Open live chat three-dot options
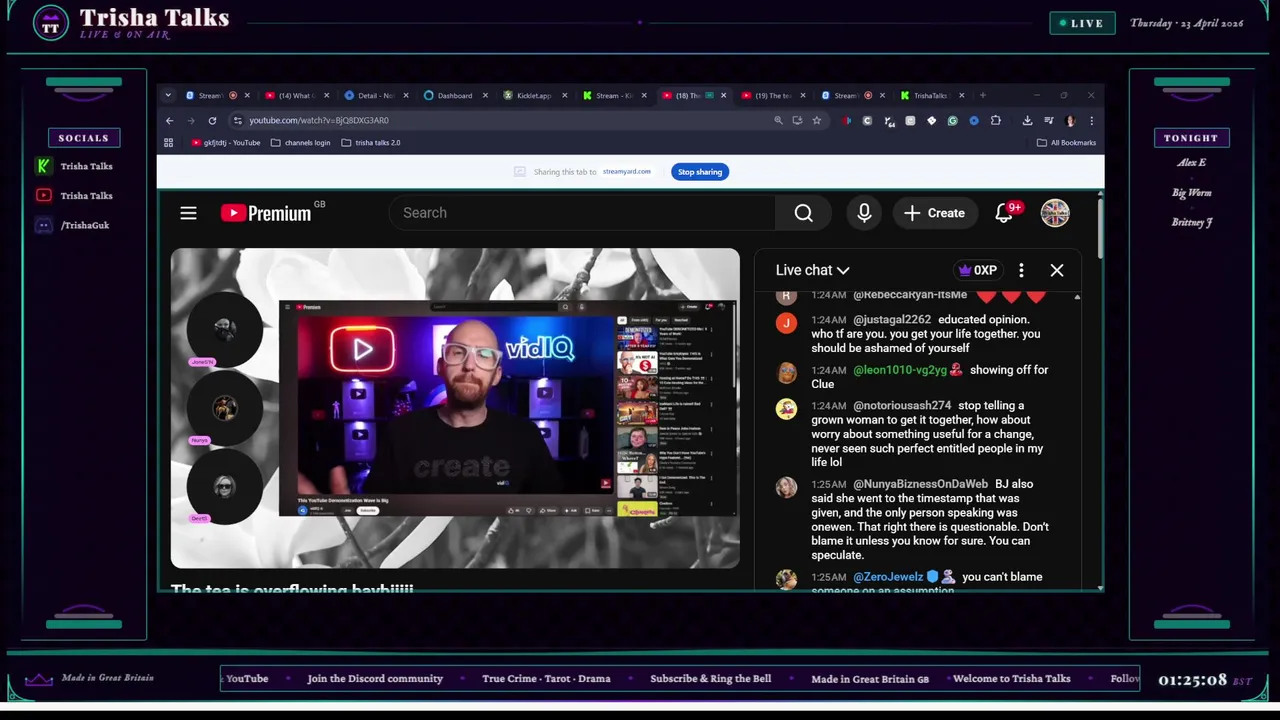1280x720 pixels. tap(1021, 270)
